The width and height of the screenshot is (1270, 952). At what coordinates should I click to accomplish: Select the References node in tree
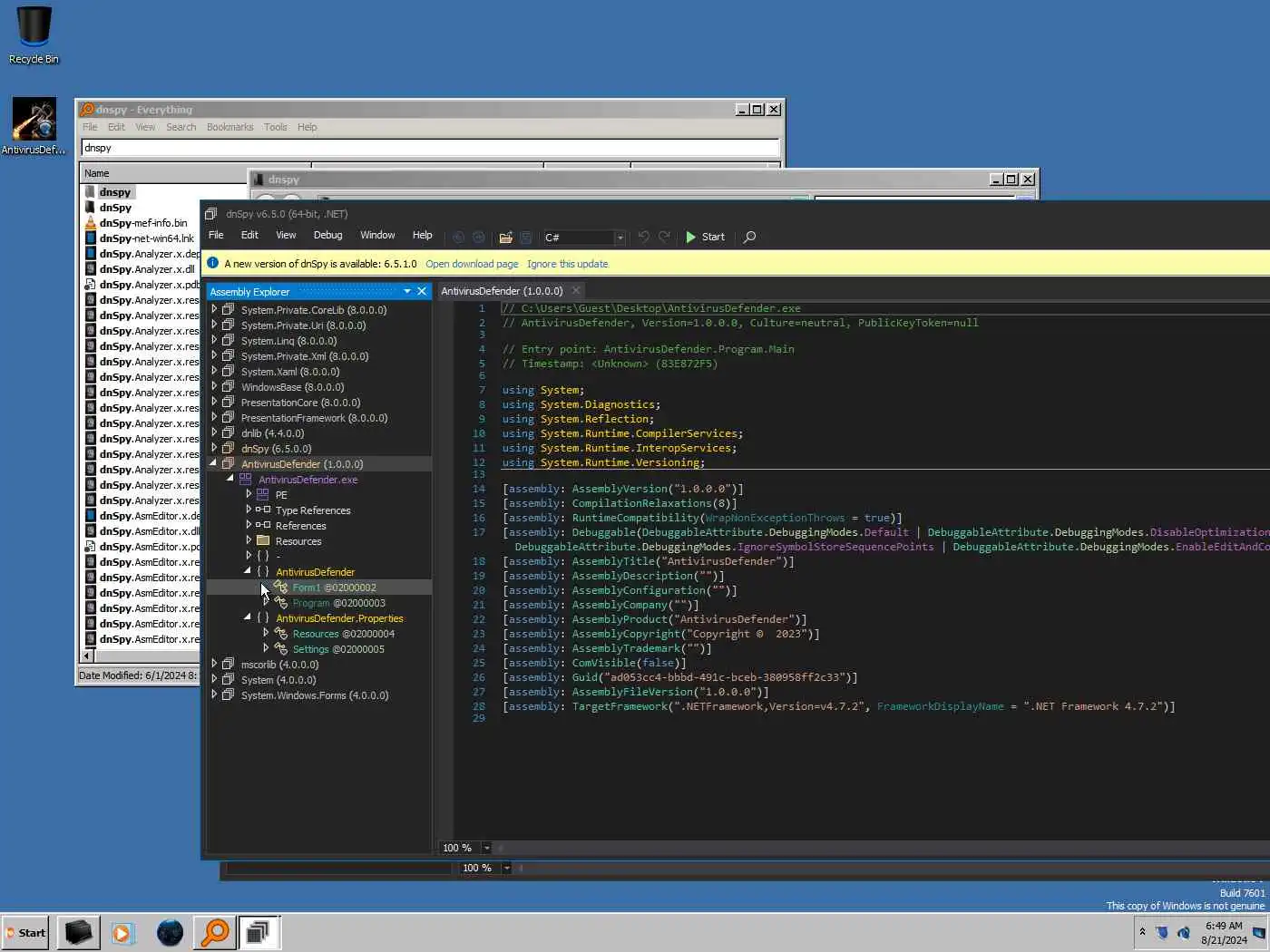click(300, 526)
